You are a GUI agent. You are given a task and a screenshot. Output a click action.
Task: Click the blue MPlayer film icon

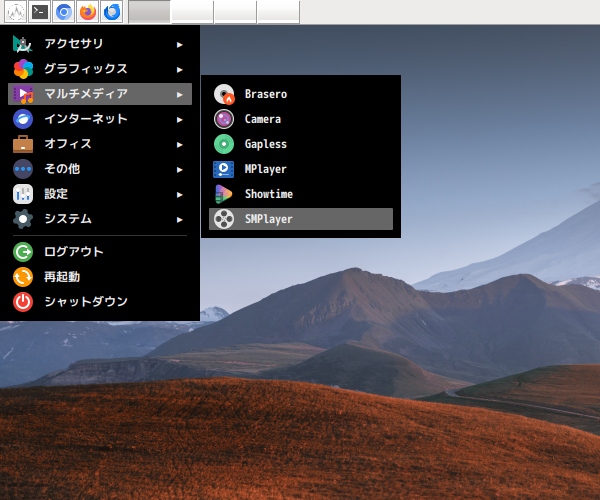224,169
